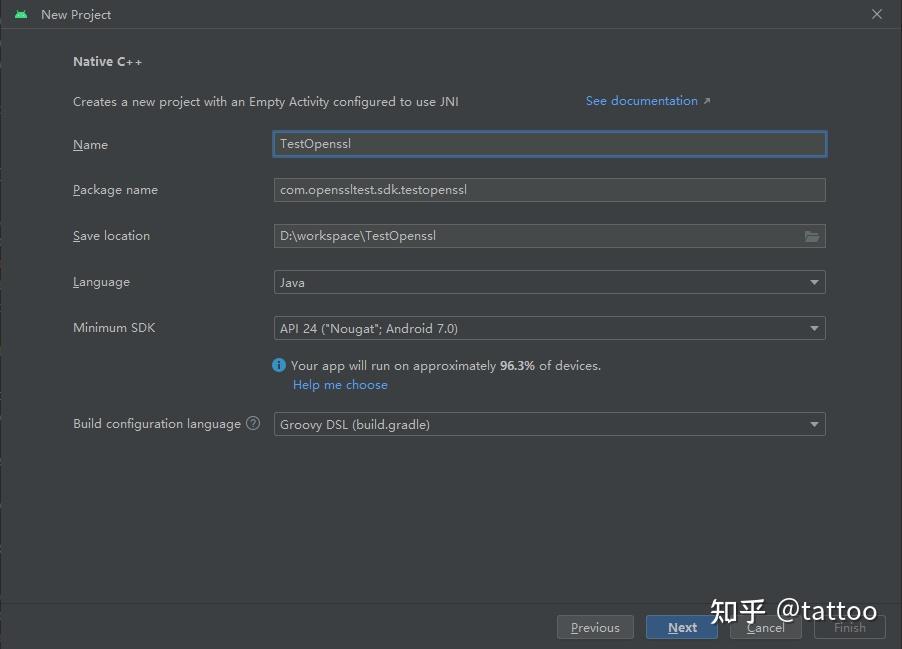The height and width of the screenshot is (649, 902).
Task: Click the Save location path field
Action: pos(535,236)
